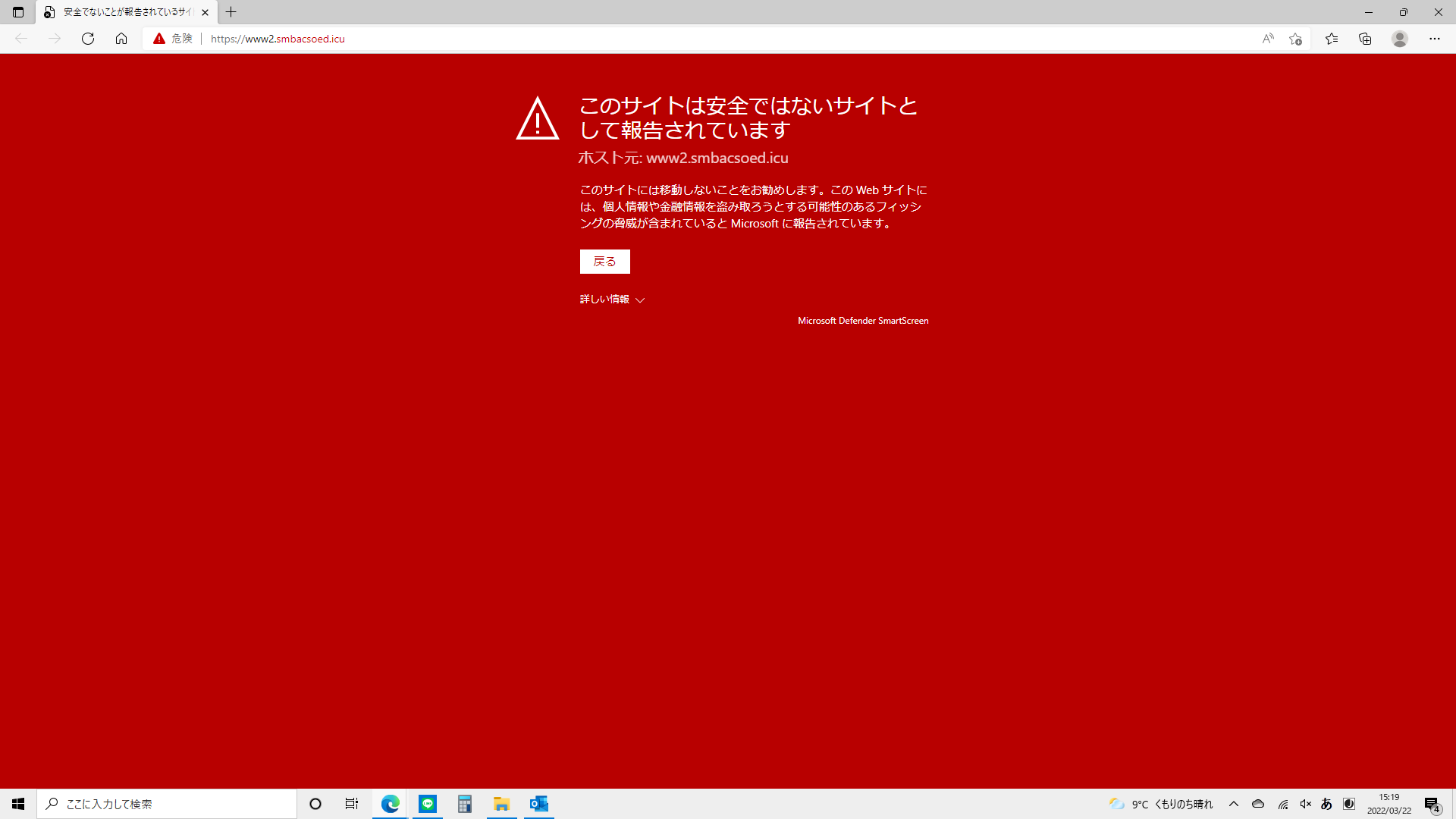Click the browser forward arrow

(55, 39)
